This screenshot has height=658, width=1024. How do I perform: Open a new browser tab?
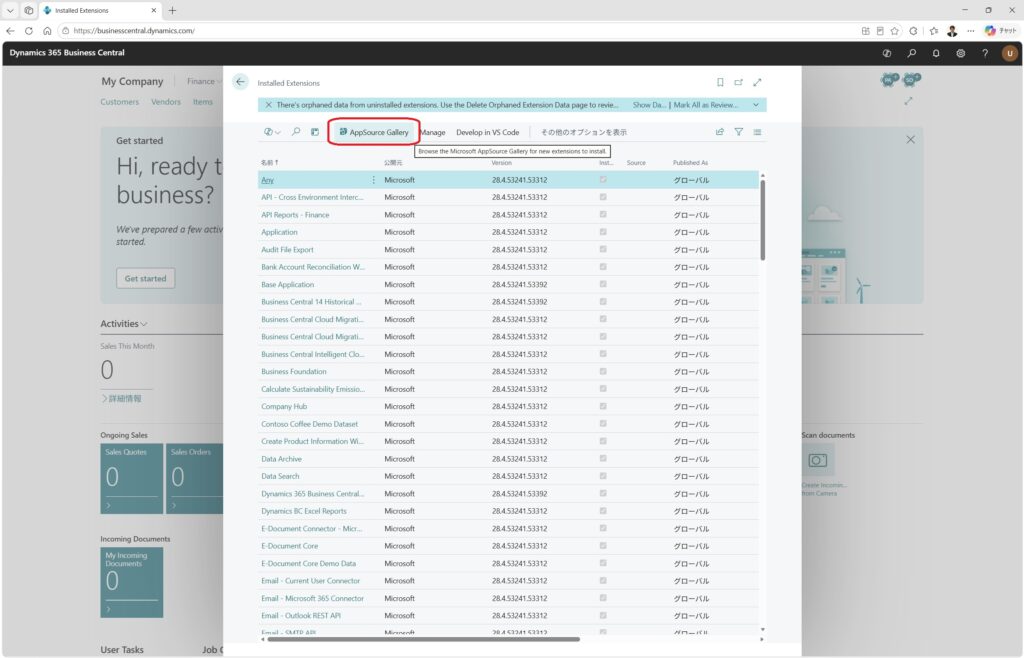tap(172, 10)
